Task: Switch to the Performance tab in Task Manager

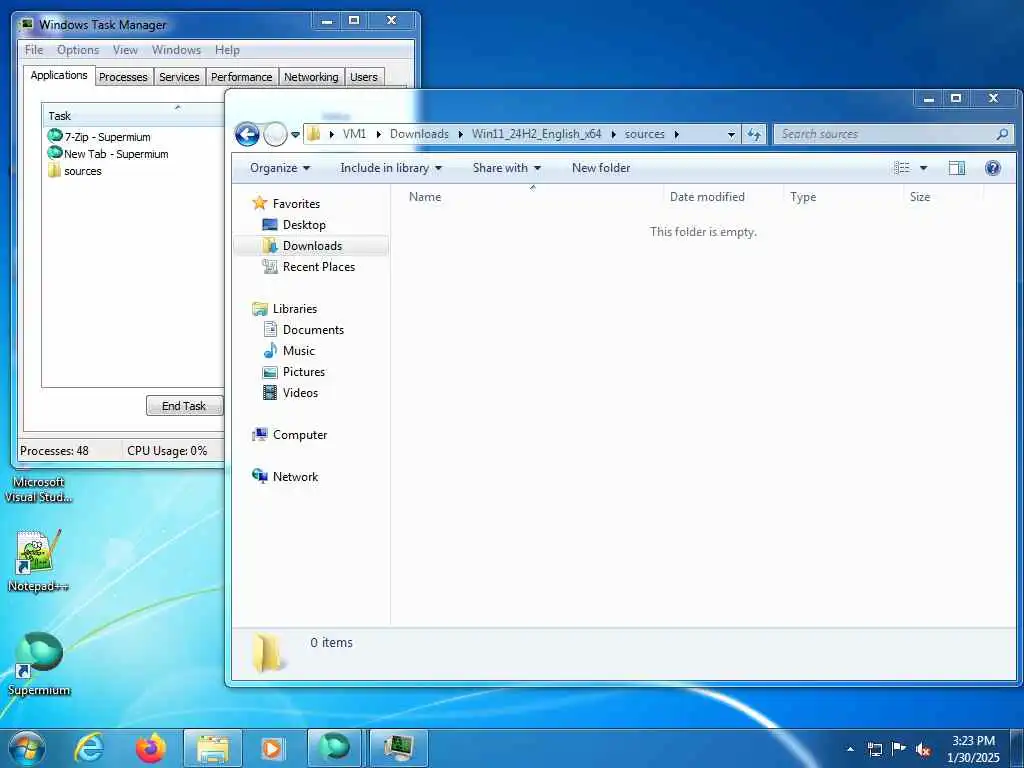Action: [242, 77]
